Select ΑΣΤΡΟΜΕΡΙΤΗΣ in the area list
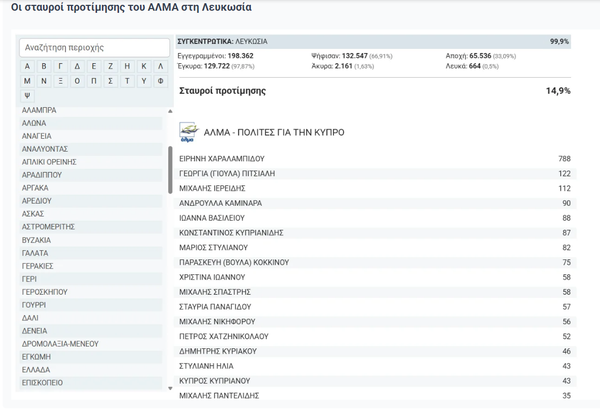The height and width of the screenshot is (419, 600). [x=91, y=227]
